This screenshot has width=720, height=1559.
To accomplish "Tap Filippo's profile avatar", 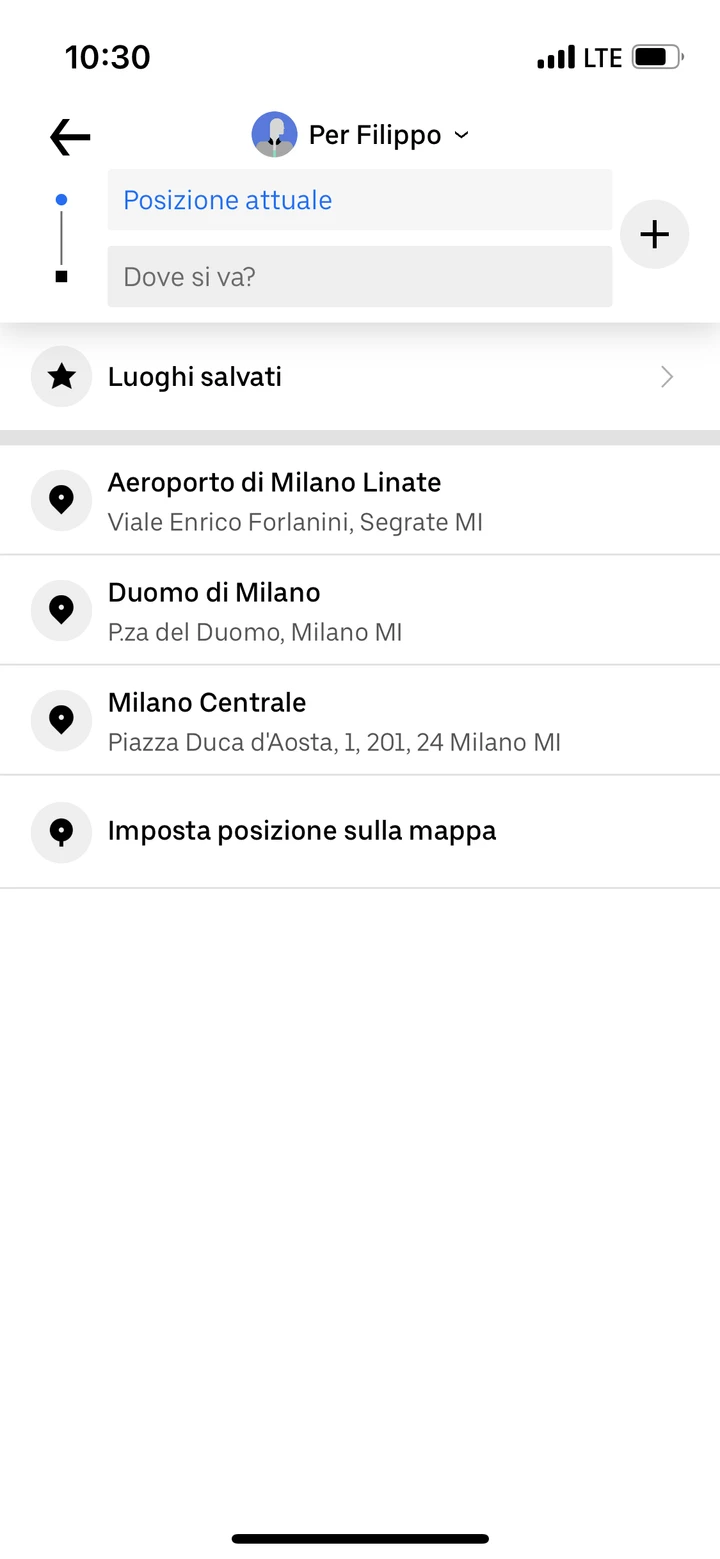I will [x=274, y=135].
